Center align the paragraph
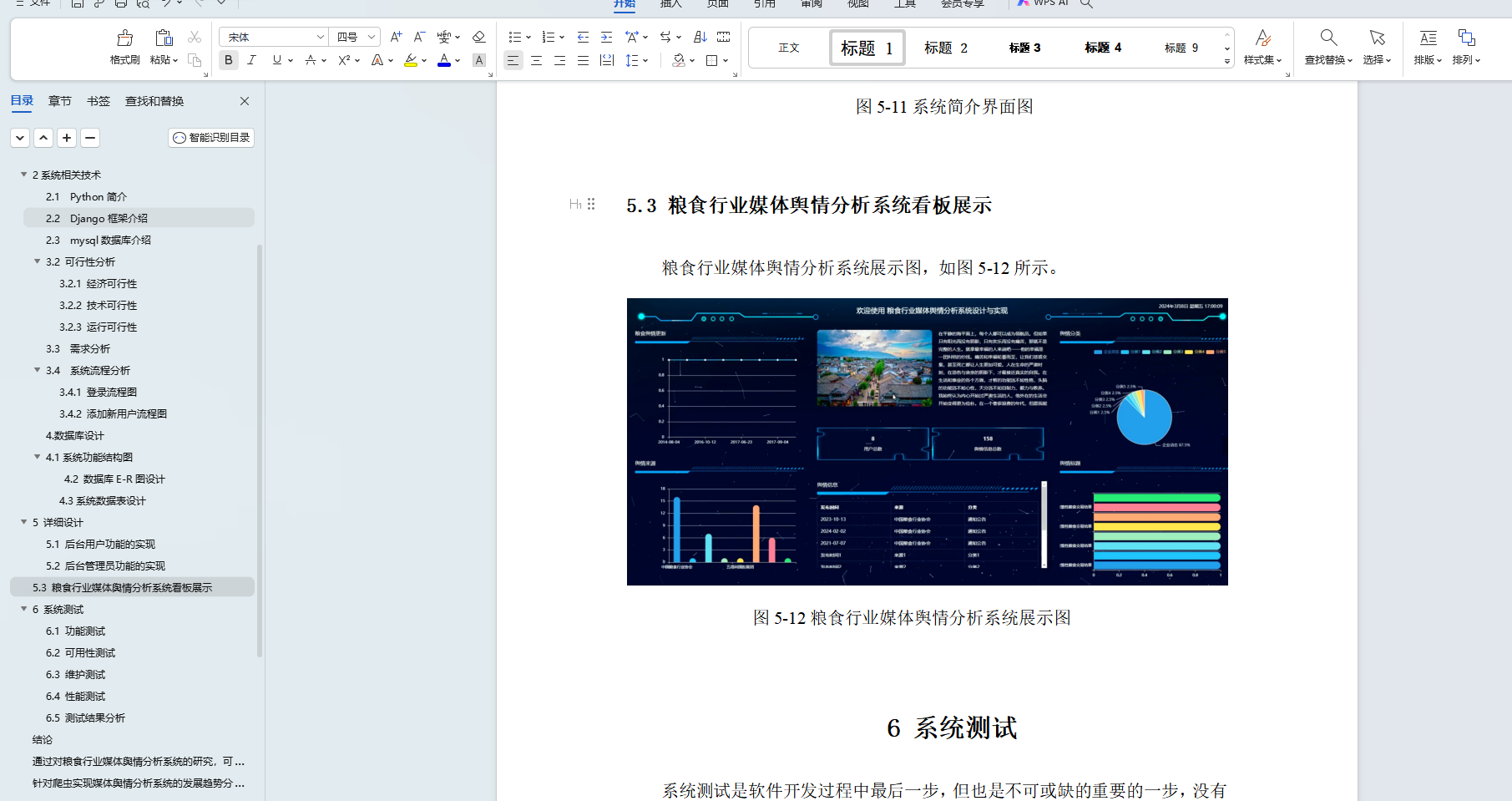Image resolution: width=1512 pixels, height=801 pixels. pyautogui.click(x=536, y=60)
